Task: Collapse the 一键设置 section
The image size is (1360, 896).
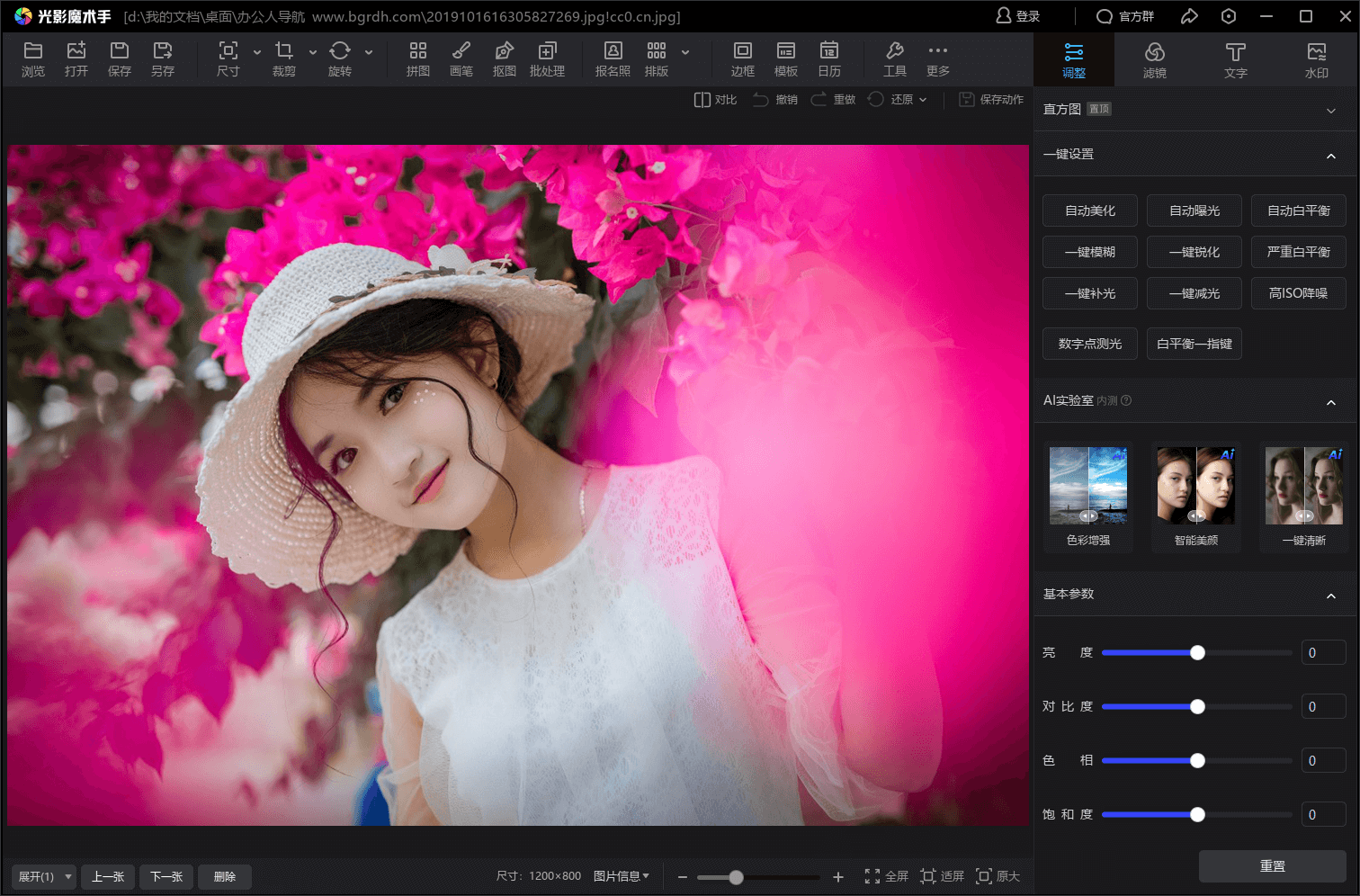Action: click(x=1330, y=156)
